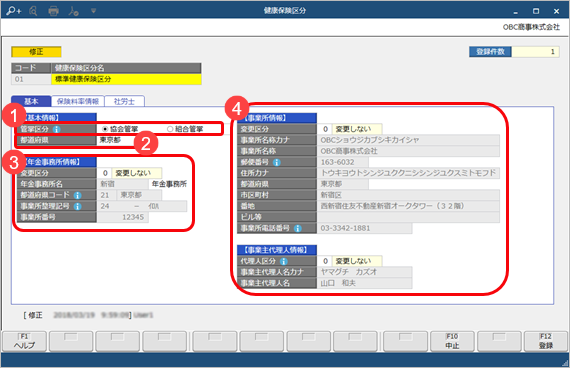Click the F10 中止 button

coord(452,341)
